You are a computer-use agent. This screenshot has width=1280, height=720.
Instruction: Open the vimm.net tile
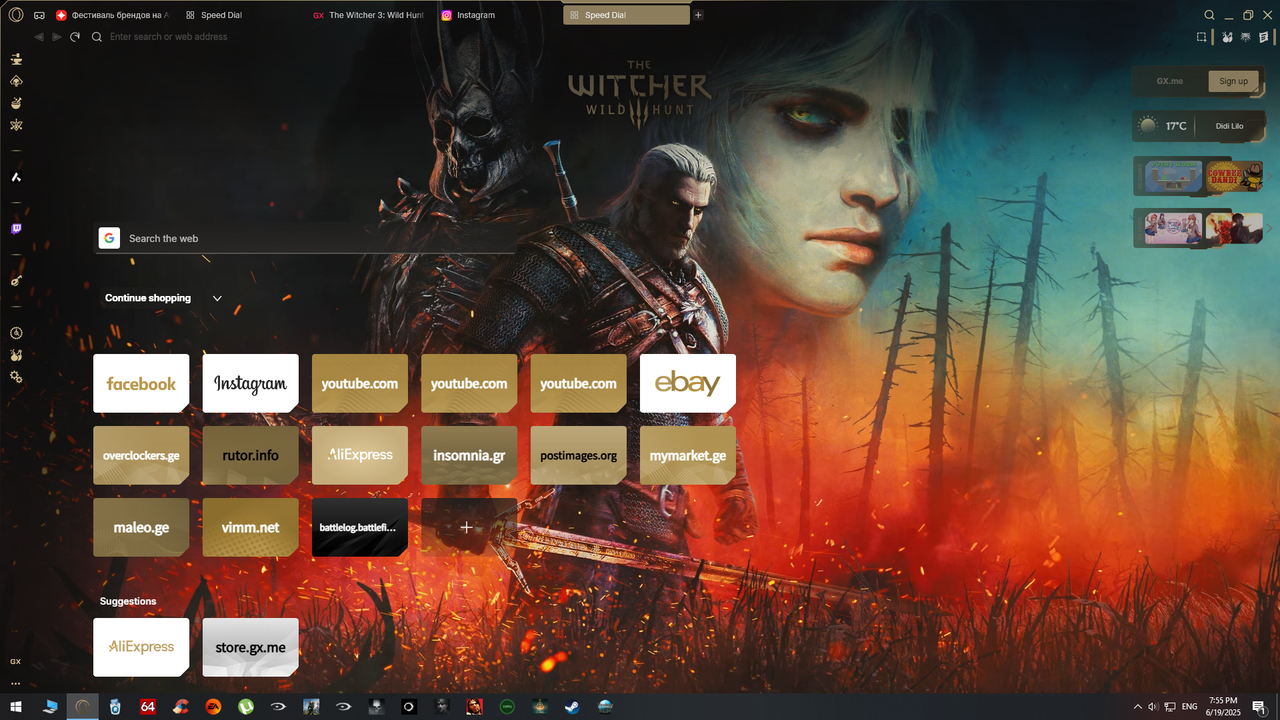tap(250, 527)
